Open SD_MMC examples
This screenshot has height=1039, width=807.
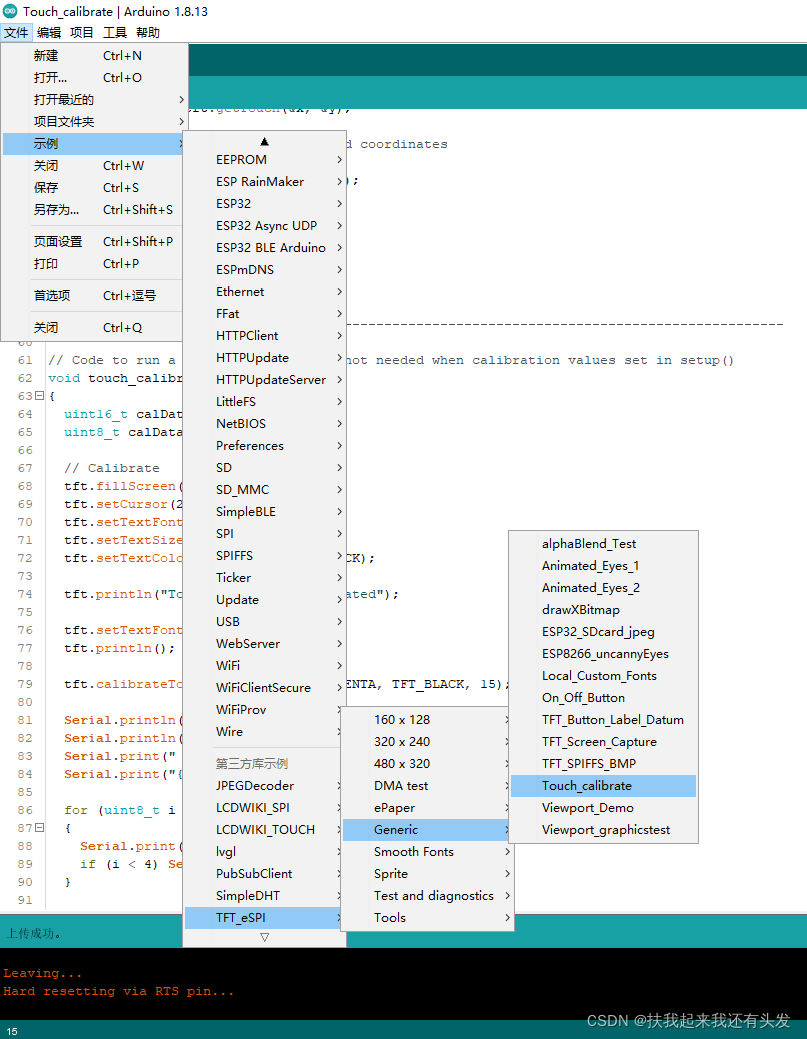pos(264,490)
